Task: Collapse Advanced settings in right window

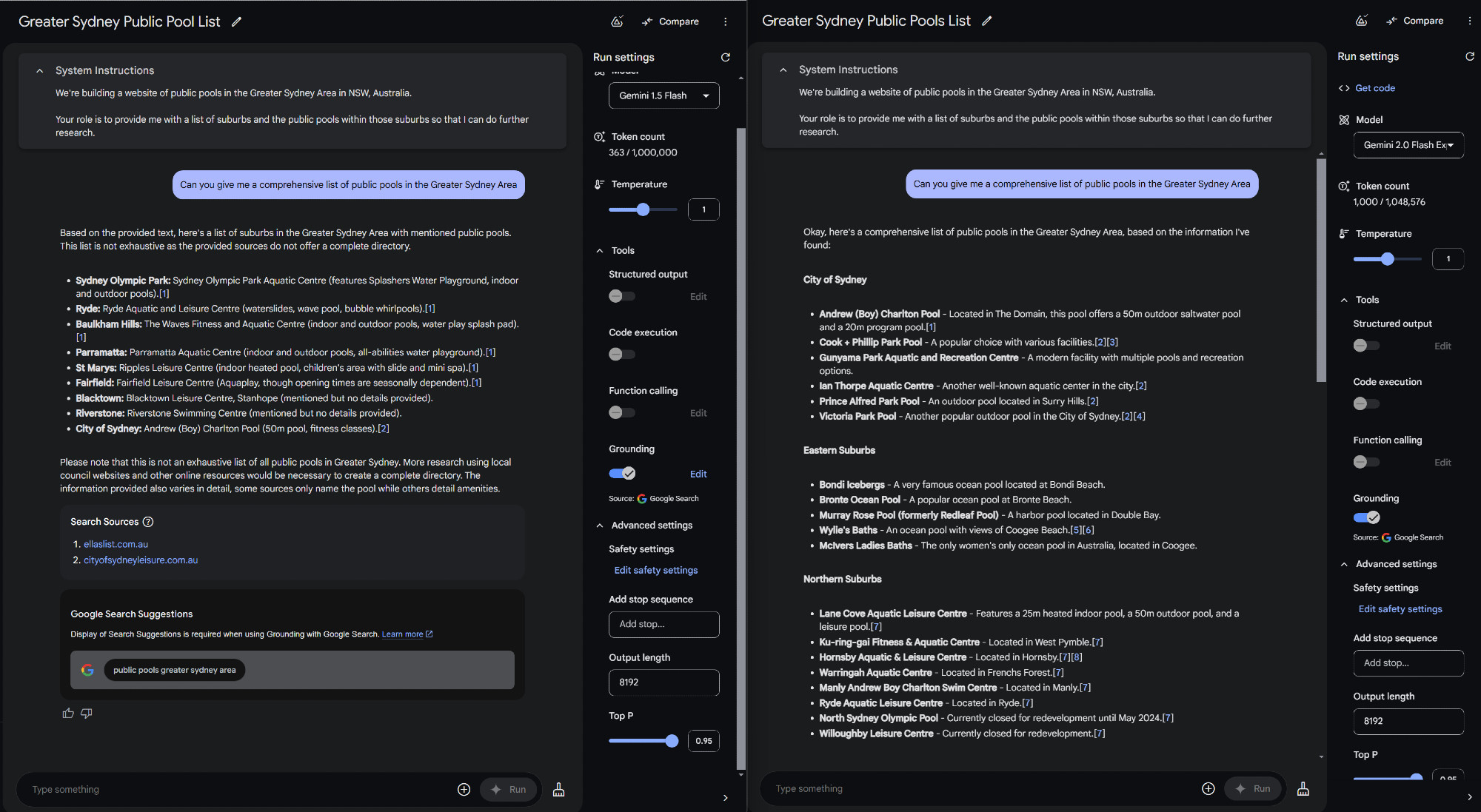Action: (1344, 564)
